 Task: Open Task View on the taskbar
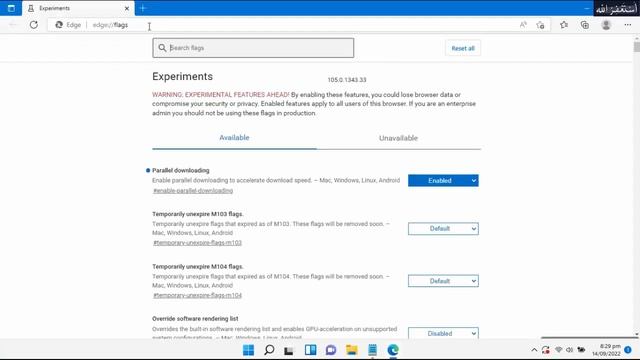click(x=289, y=350)
